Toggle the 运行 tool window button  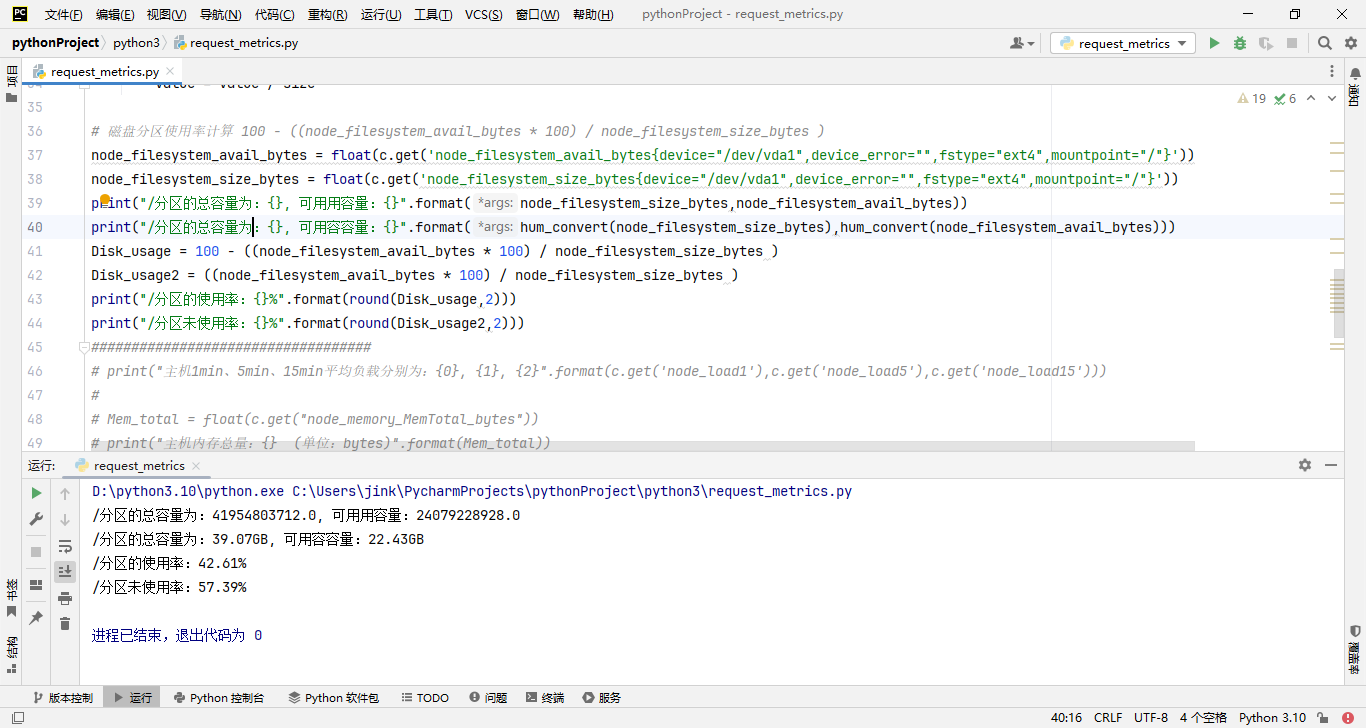[x=132, y=698]
